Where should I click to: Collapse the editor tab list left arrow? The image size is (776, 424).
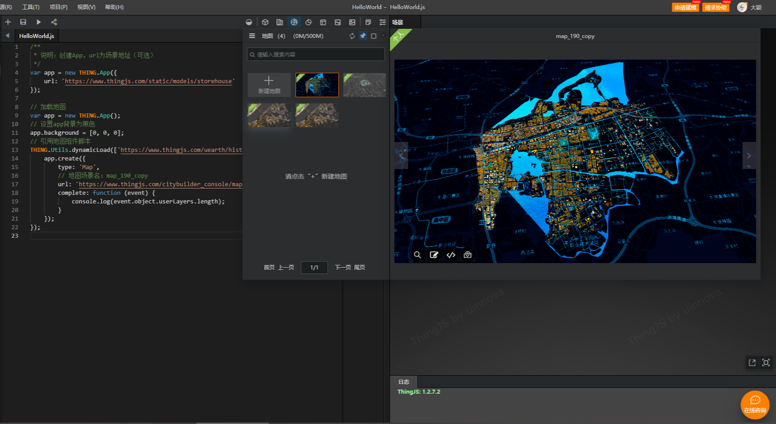8,36
